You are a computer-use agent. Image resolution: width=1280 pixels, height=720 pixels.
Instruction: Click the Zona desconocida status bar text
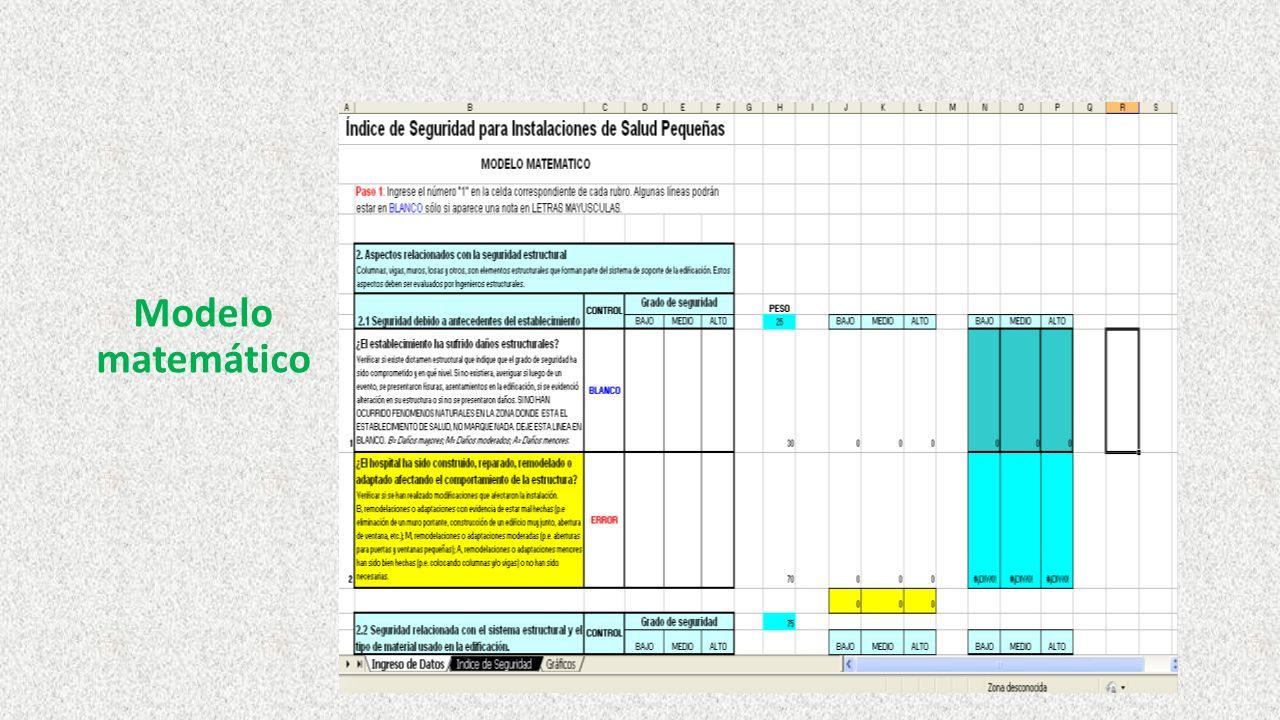(x=1017, y=688)
